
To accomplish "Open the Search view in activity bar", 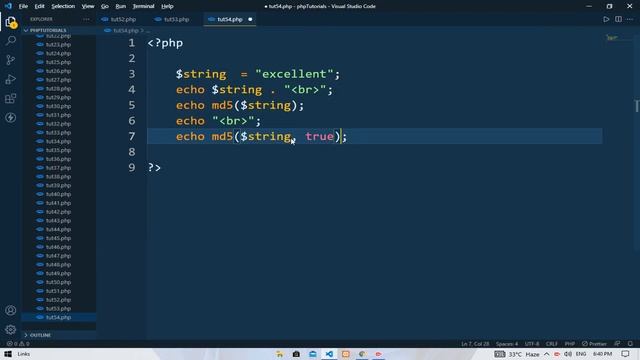I will pos(11,41).
